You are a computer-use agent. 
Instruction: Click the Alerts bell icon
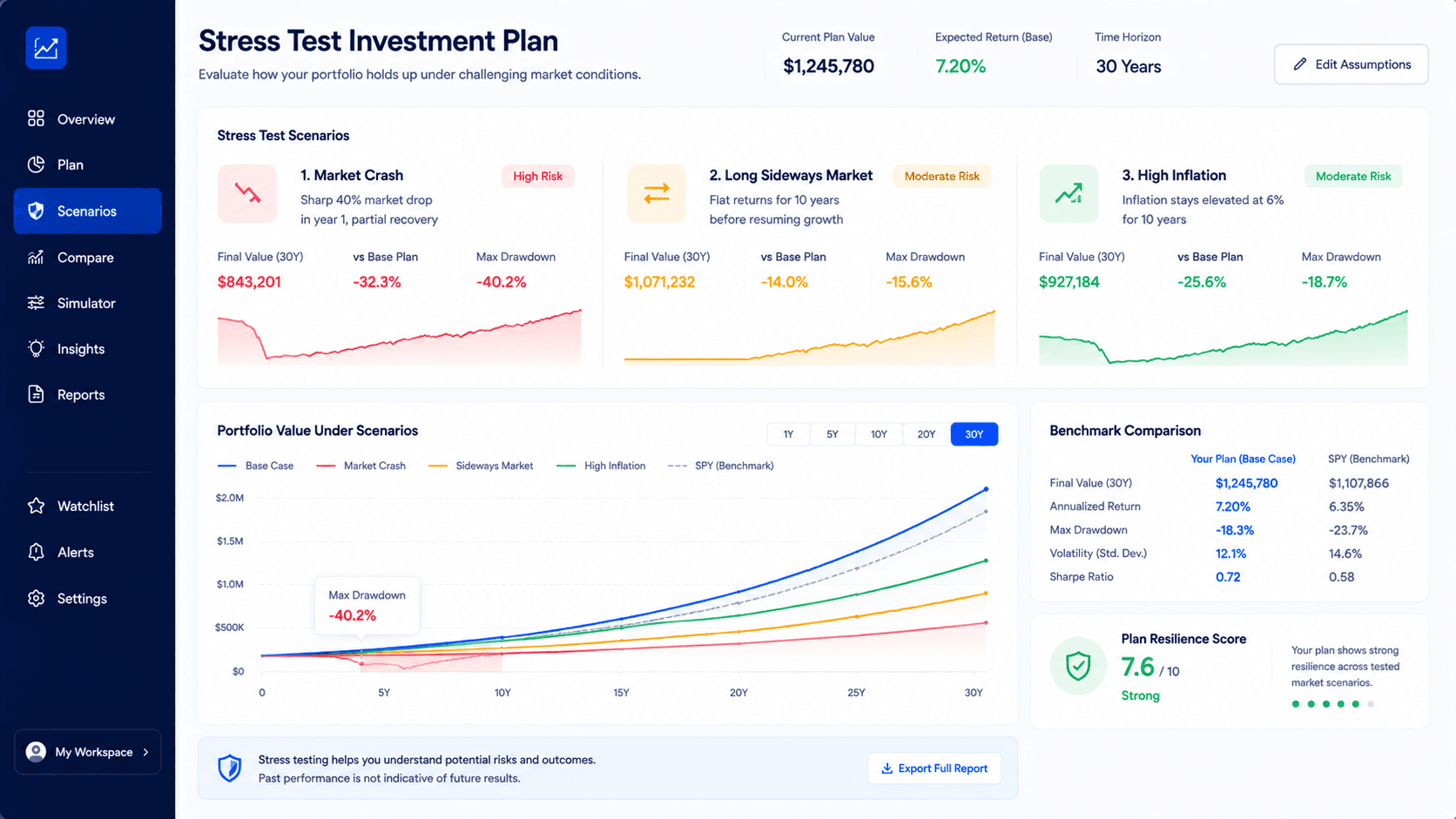tap(36, 552)
